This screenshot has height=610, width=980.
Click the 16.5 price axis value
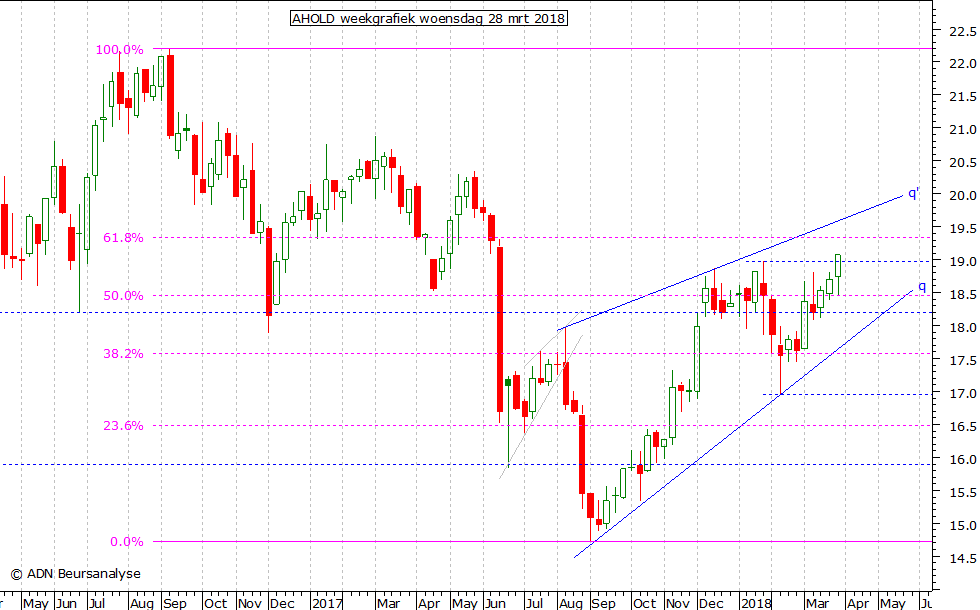pyautogui.click(x=962, y=427)
